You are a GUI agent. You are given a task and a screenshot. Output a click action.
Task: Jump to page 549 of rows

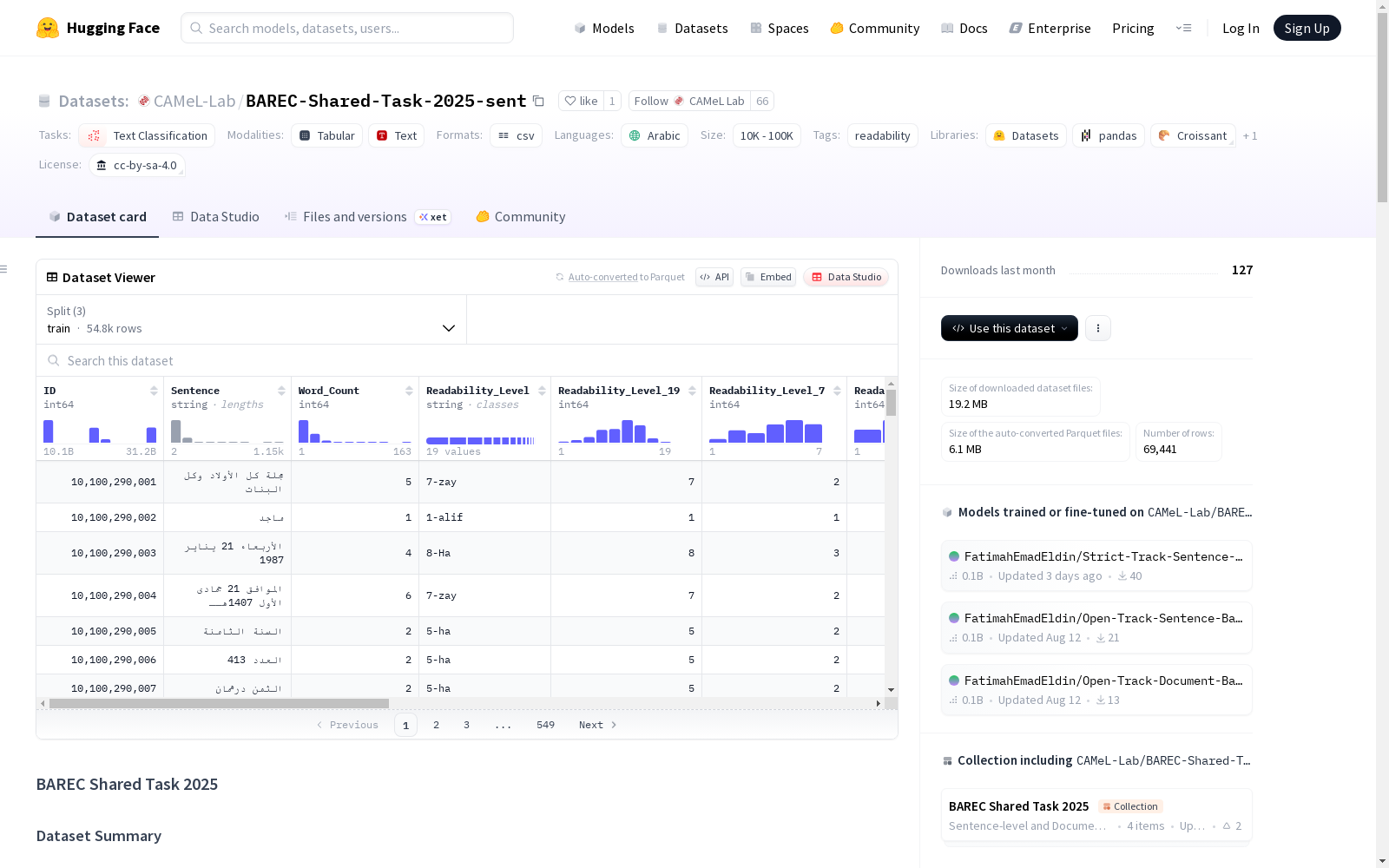545,725
